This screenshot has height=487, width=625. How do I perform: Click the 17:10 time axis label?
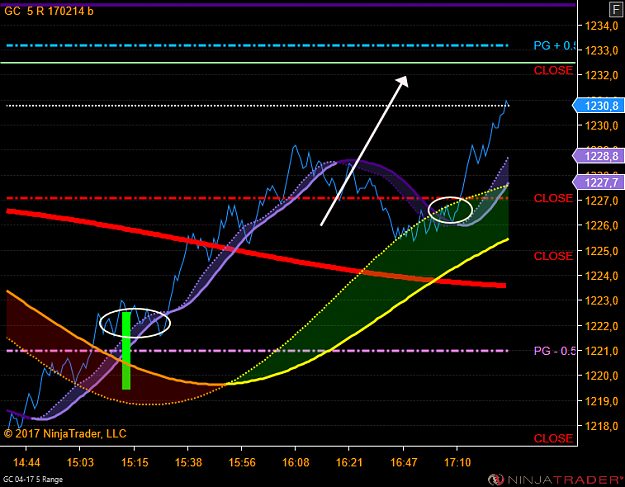pyautogui.click(x=457, y=463)
